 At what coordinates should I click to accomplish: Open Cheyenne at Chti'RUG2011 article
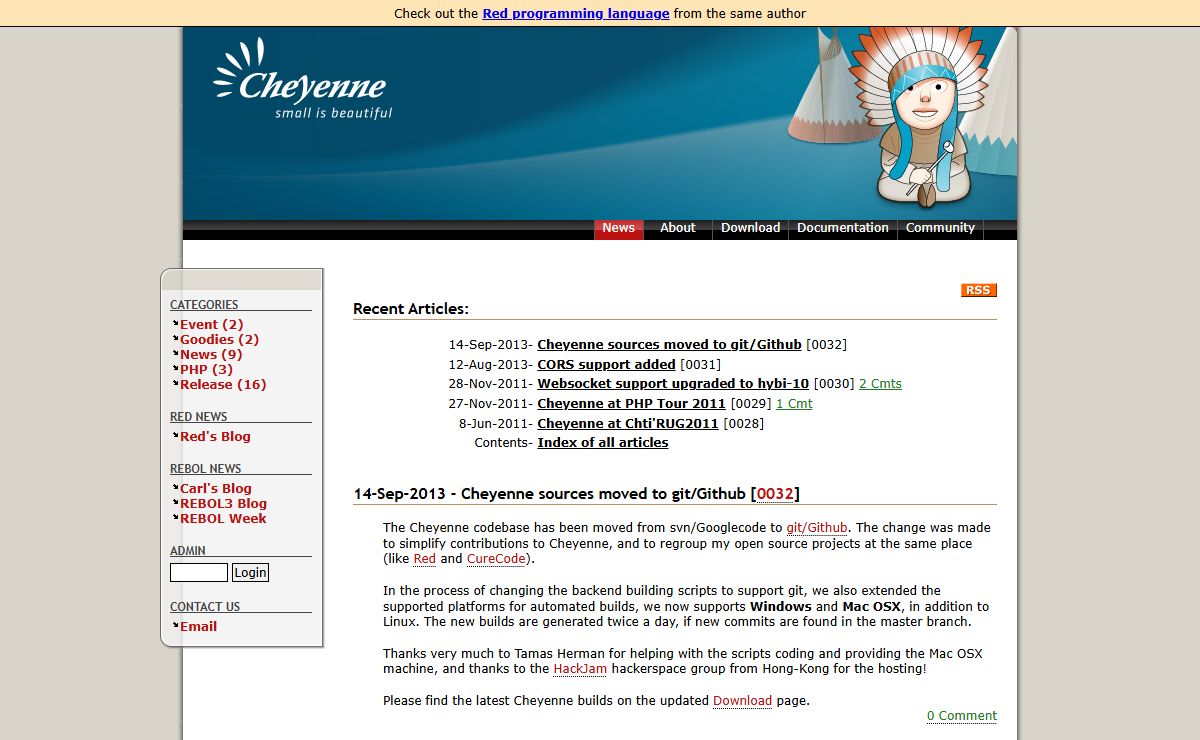(628, 424)
